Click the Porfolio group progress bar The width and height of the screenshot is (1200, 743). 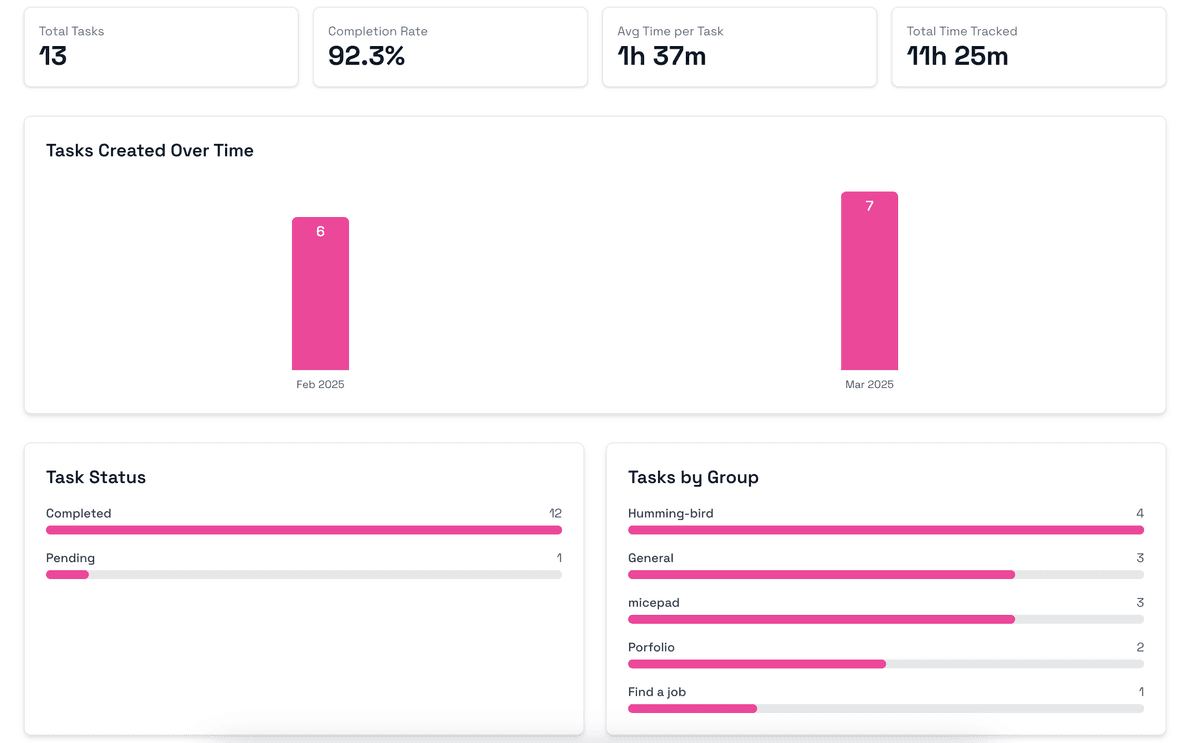[x=885, y=664]
